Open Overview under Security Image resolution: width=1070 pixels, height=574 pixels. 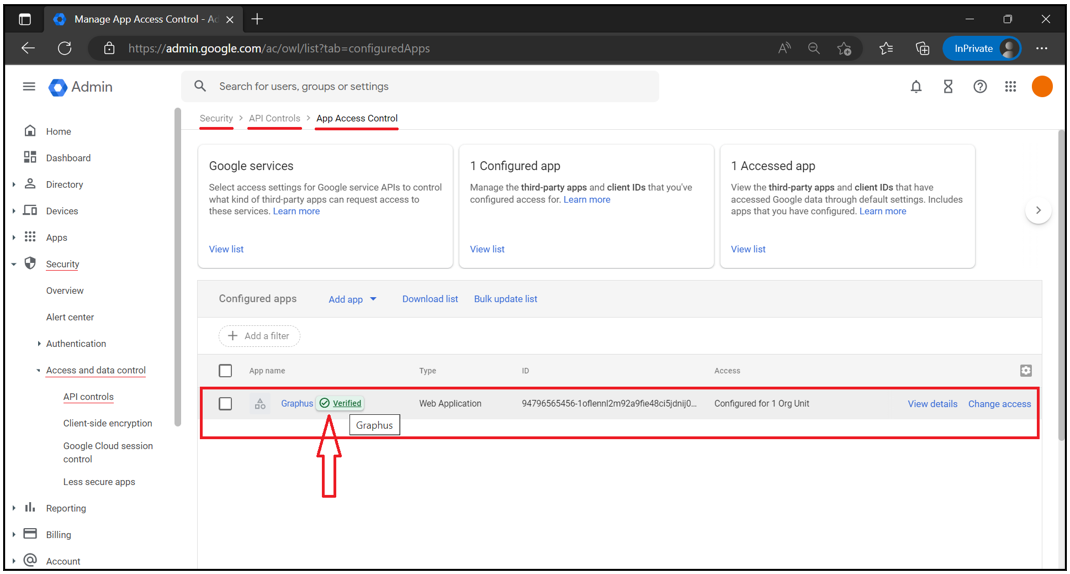pos(65,291)
